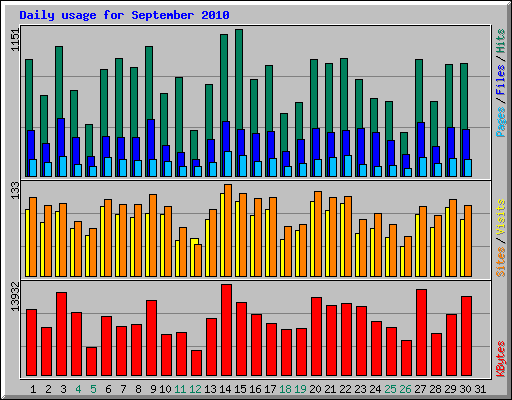Screen dimensions: 512x400
Task: Click day 4 weekend label
Action: tap(78, 389)
